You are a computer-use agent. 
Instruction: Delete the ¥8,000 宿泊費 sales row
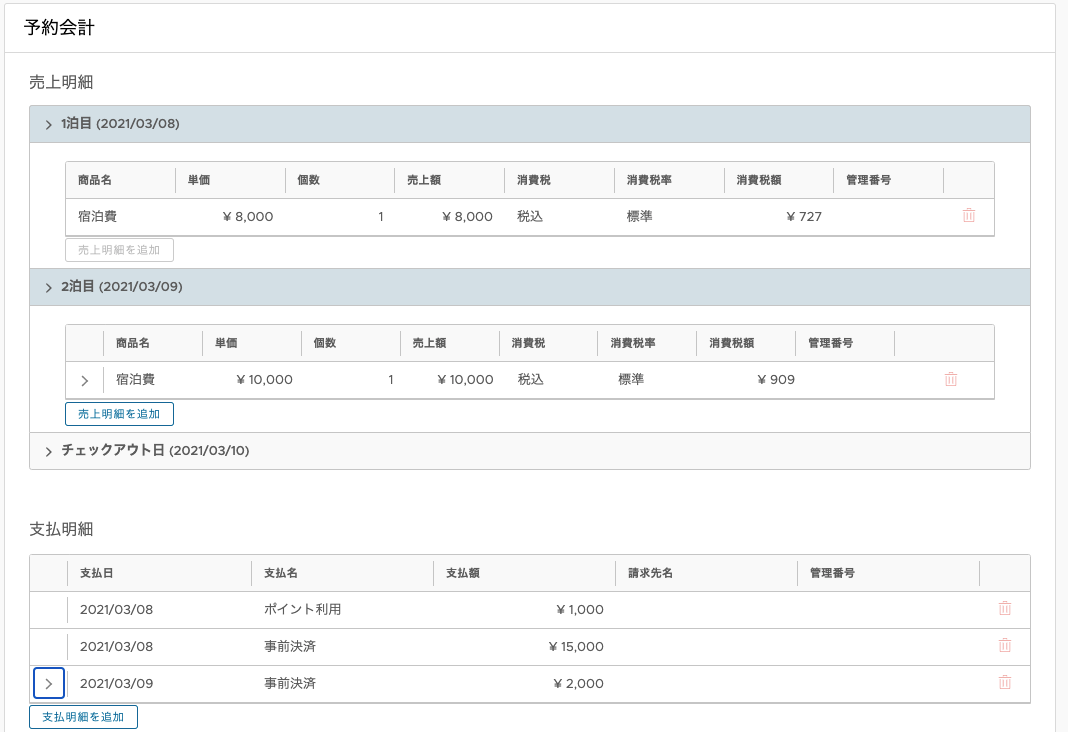click(x=969, y=216)
